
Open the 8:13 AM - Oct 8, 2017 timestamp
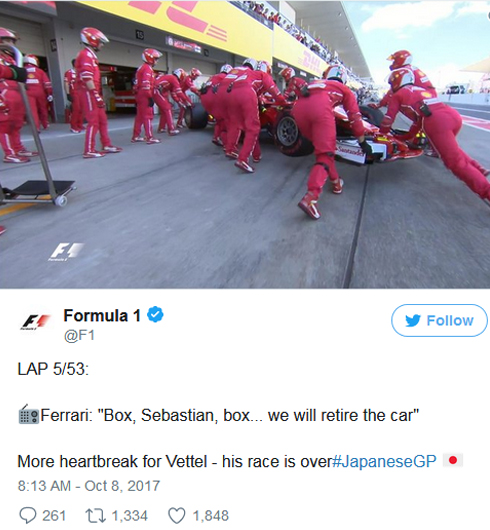[89, 486]
